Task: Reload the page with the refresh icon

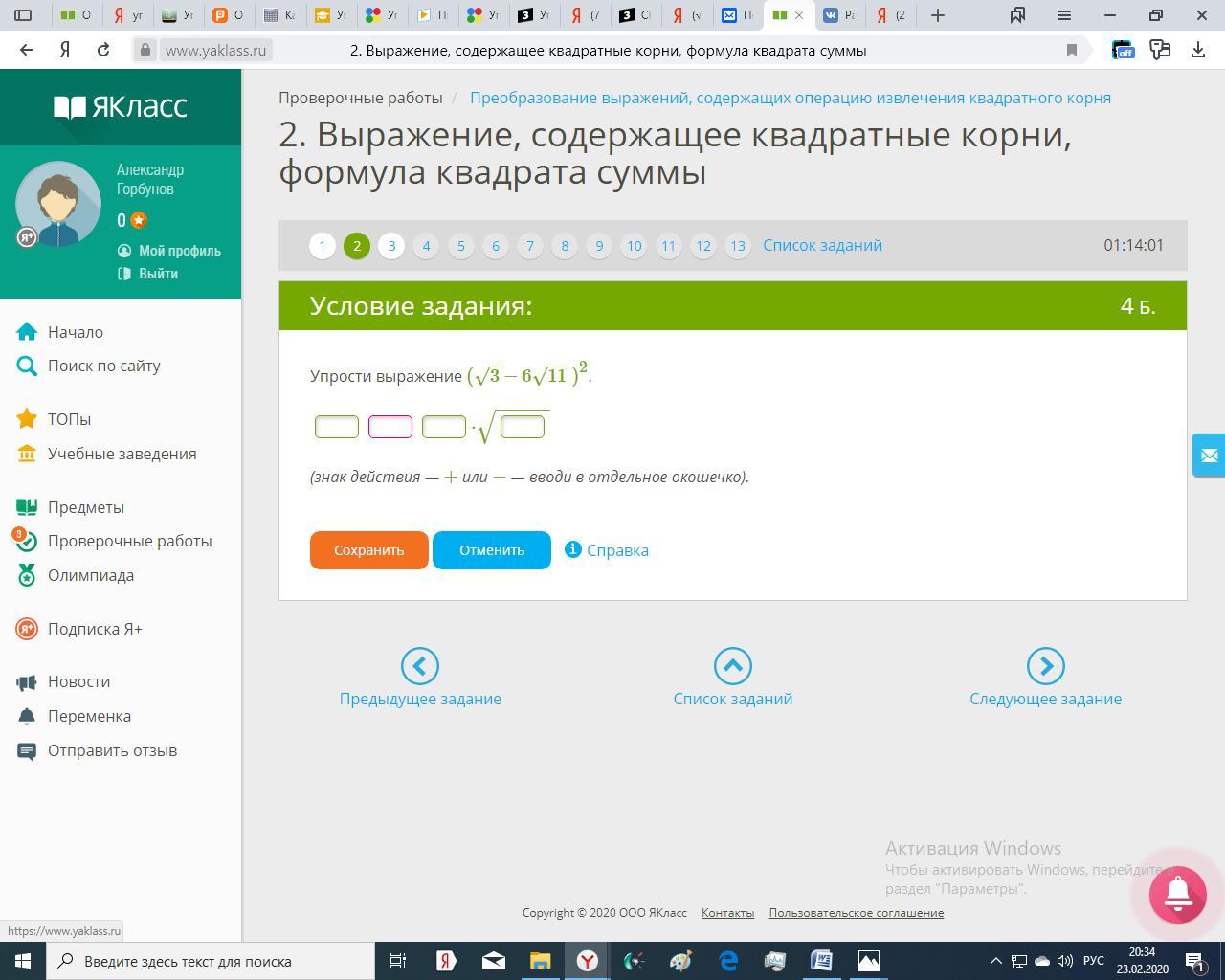Action: (103, 50)
